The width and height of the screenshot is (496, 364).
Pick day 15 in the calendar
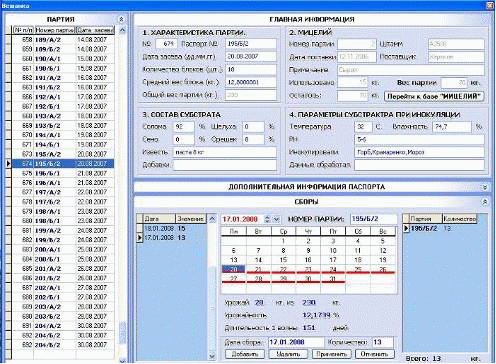283,260
